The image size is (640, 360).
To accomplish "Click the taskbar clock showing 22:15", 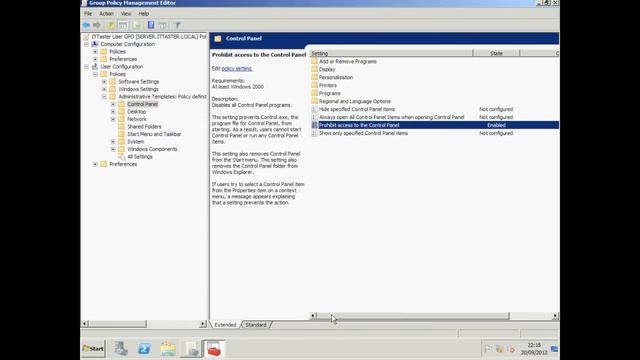I will pos(534,349).
